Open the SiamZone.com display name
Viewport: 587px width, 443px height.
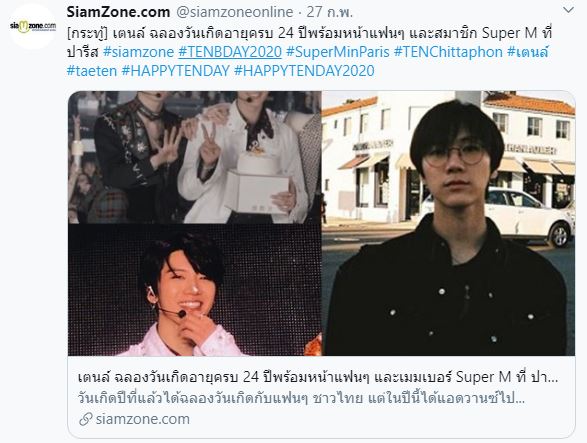click(x=118, y=12)
